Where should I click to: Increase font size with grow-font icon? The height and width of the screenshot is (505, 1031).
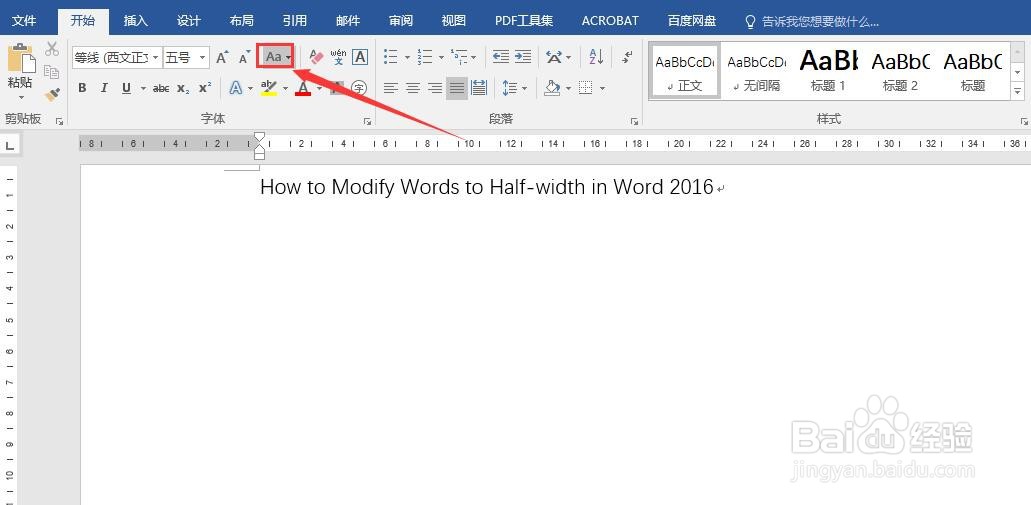coord(223,57)
